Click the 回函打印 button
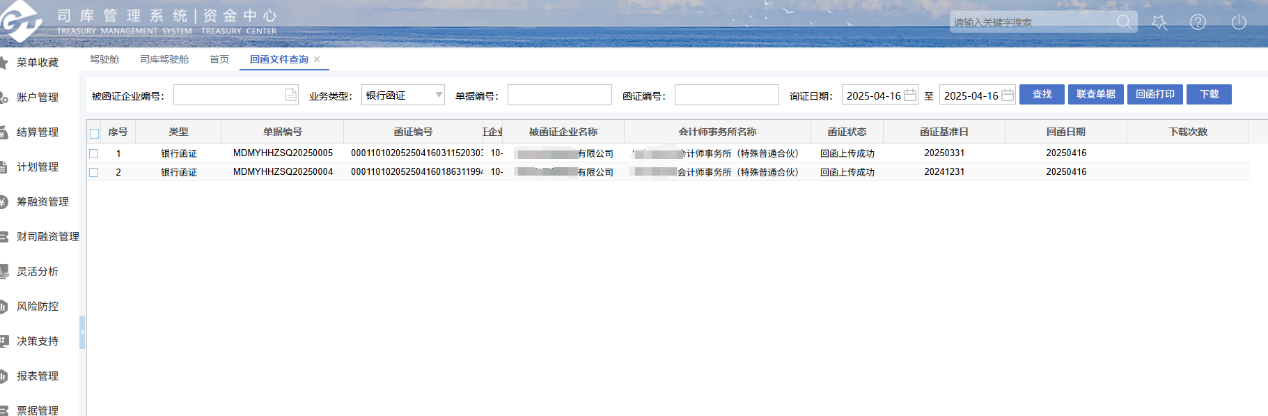Viewport: 1268px width, 416px height. 1155,94
